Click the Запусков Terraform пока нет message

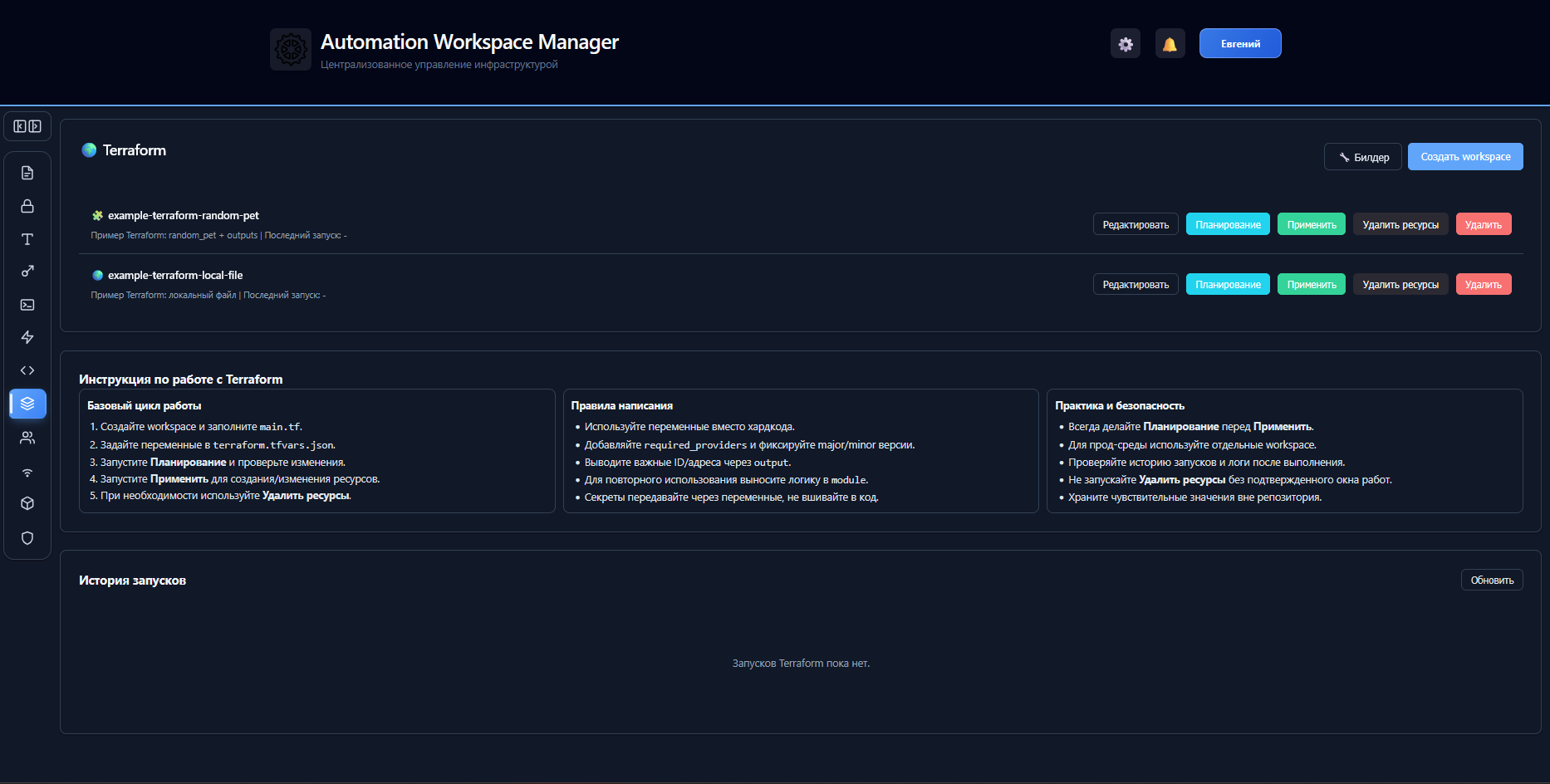pyautogui.click(x=801, y=664)
